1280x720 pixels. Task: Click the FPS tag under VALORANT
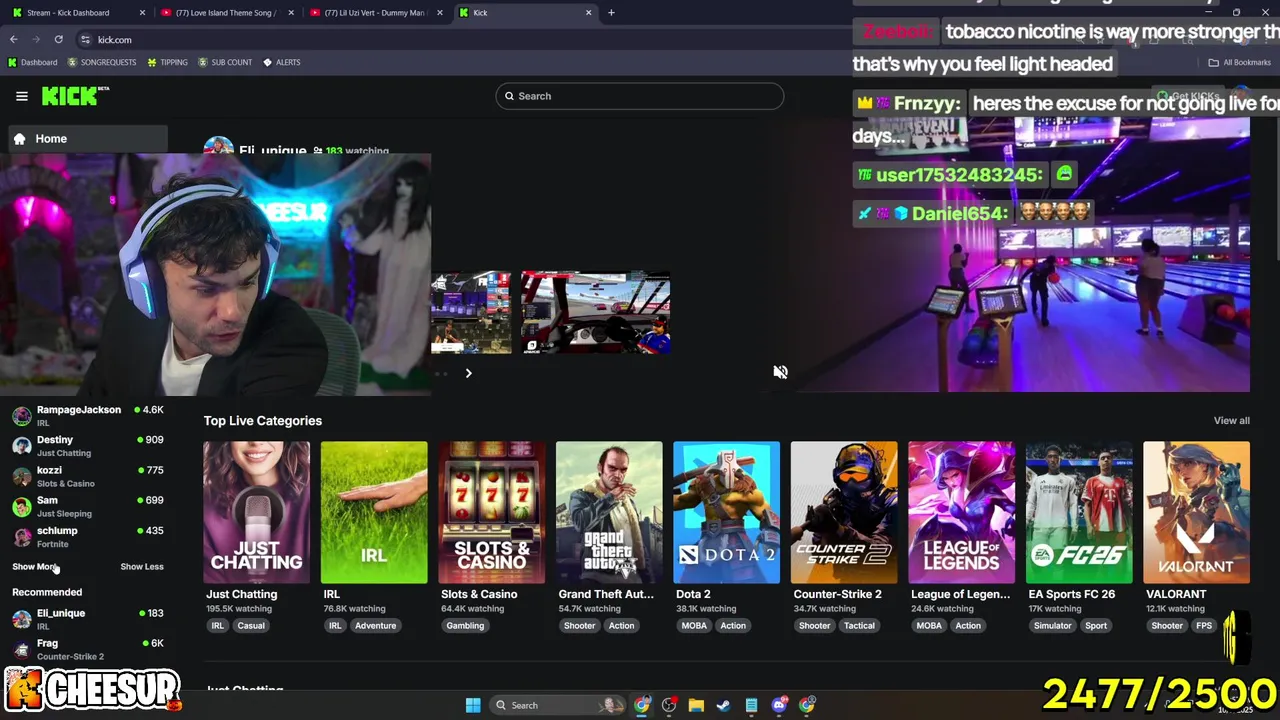tap(1204, 626)
